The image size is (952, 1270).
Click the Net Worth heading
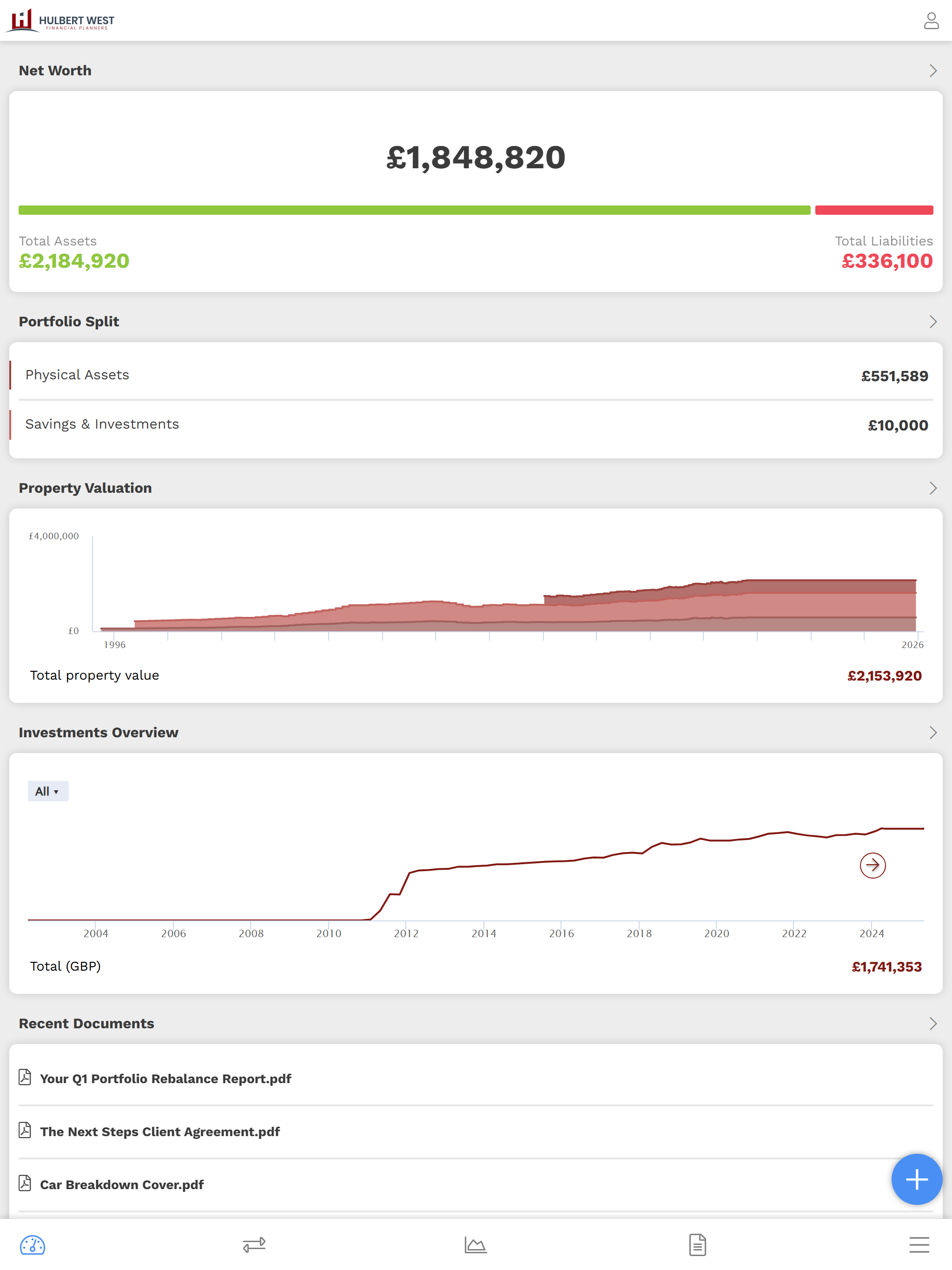coord(55,71)
